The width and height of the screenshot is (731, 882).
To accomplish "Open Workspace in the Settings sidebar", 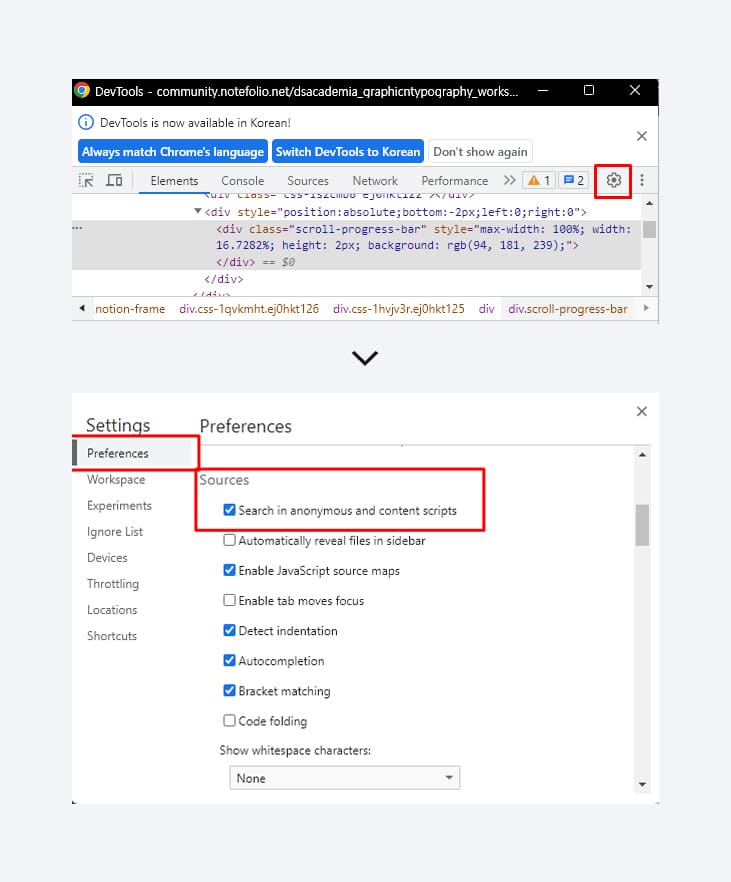I will [116, 479].
